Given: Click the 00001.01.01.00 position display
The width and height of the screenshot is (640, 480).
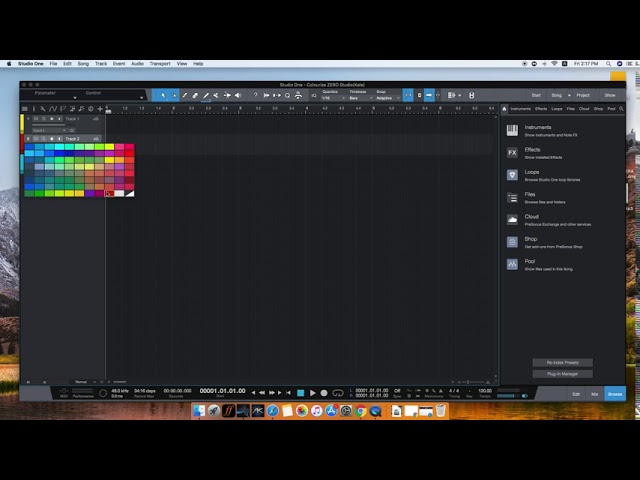Looking at the screenshot, I should 222,391.
